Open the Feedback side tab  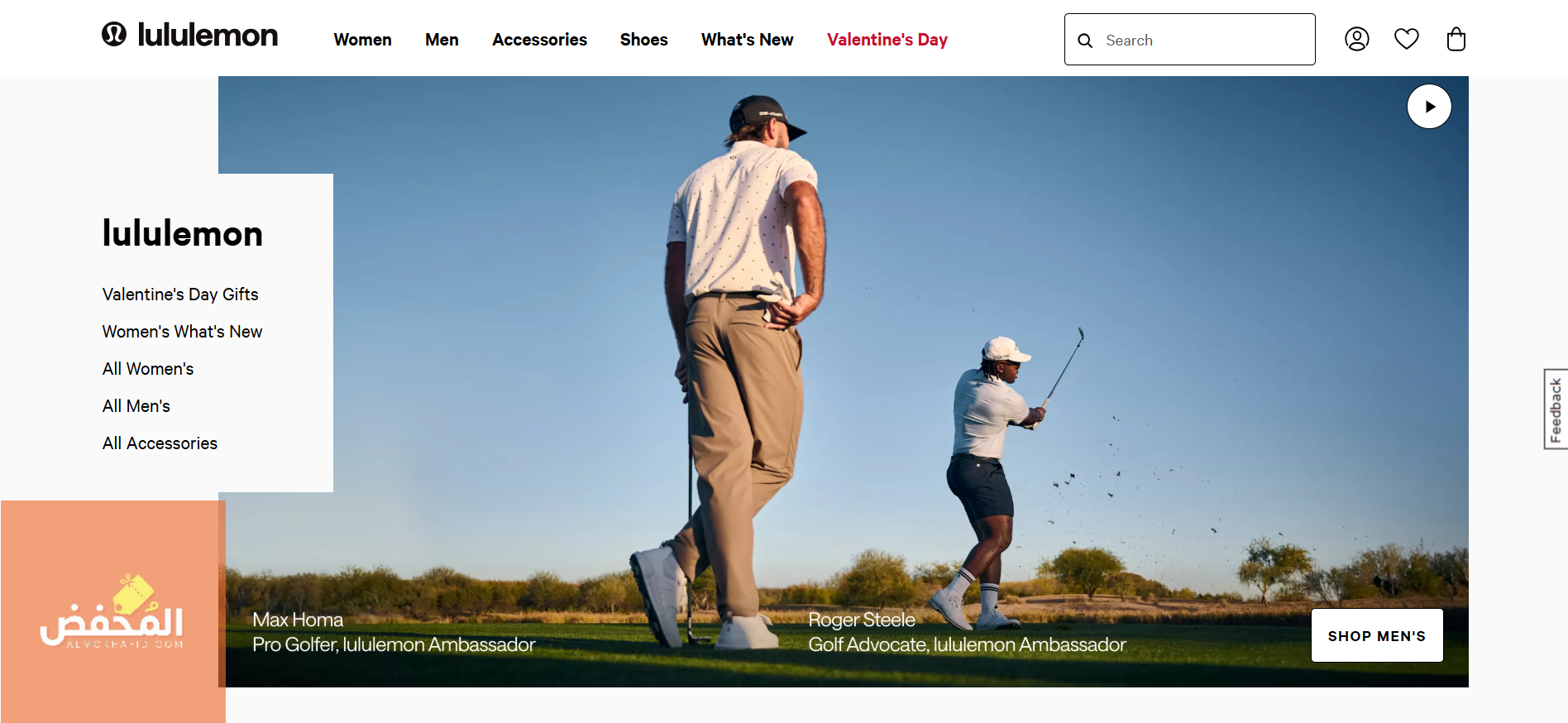(x=1556, y=409)
